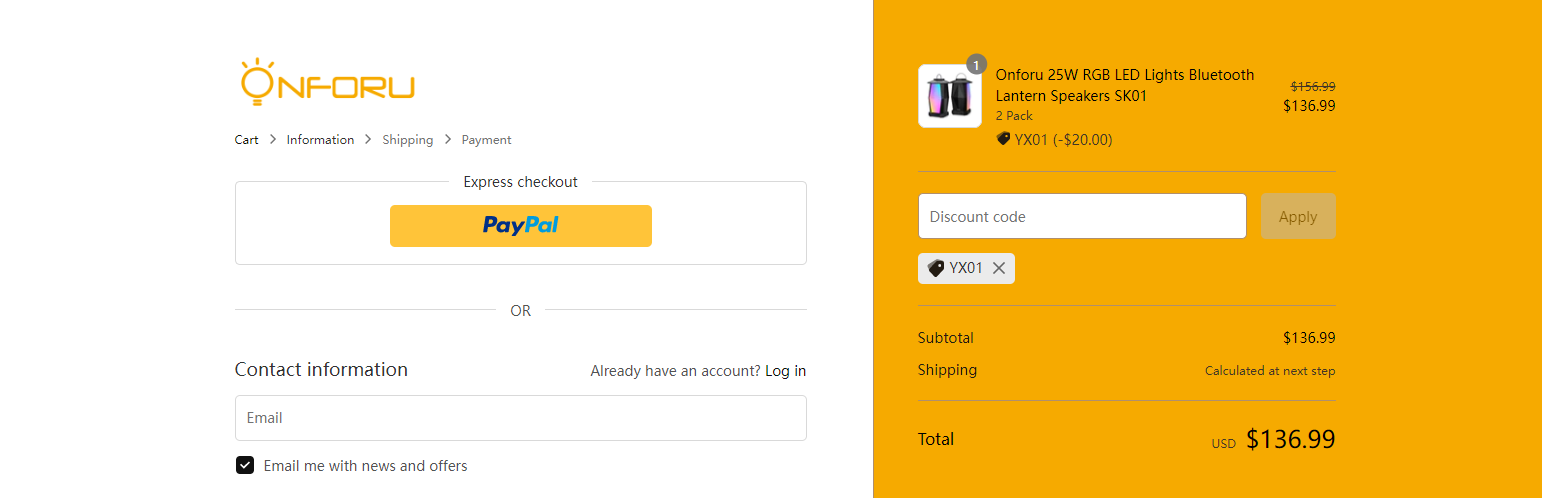1542x498 pixels.
Task: Select the Payment breadcrumb step
Action: (486, 140)
